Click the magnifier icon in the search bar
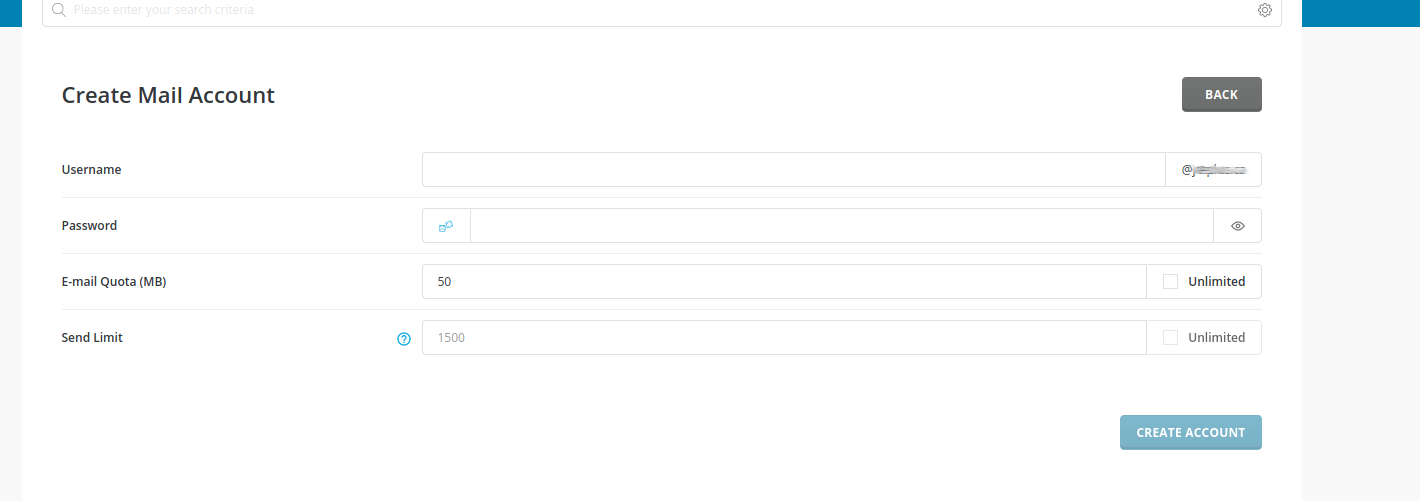Image resolution: width=1420 pixels, height=501 pixels. pyautogui.click(x=58, y=10)
